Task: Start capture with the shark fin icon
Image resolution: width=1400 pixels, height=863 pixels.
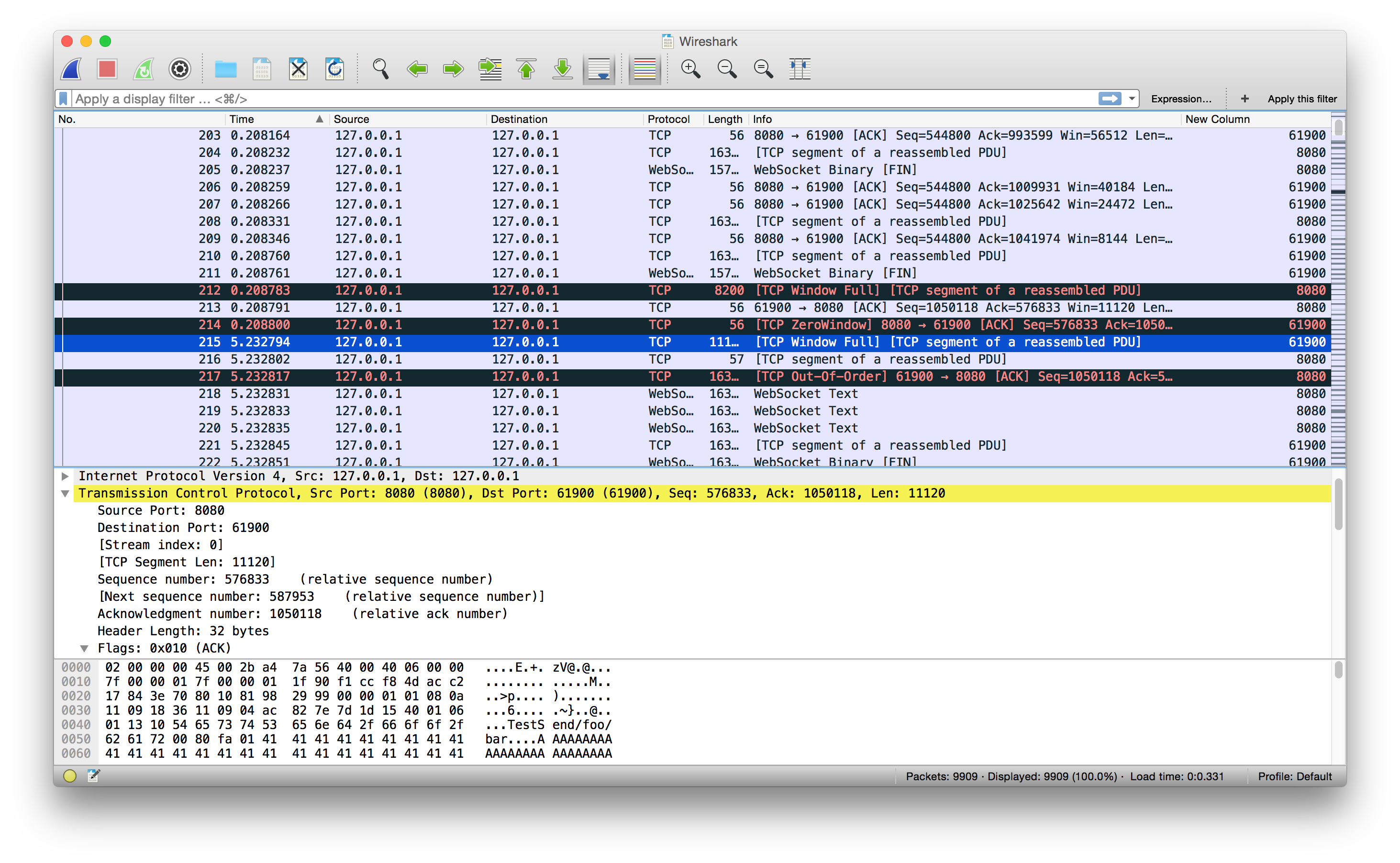Action: tap(72, 69)
